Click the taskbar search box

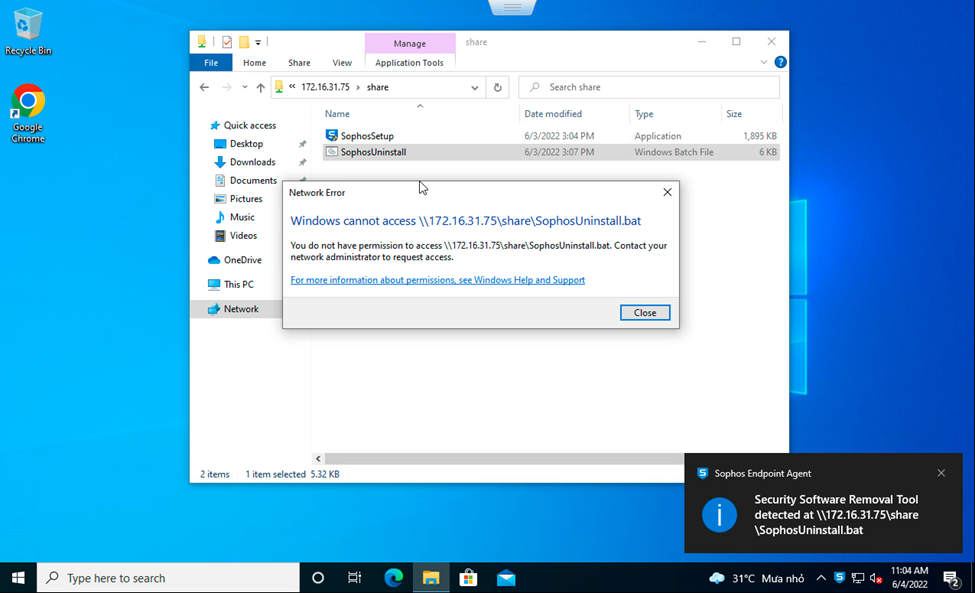(169, 578)
